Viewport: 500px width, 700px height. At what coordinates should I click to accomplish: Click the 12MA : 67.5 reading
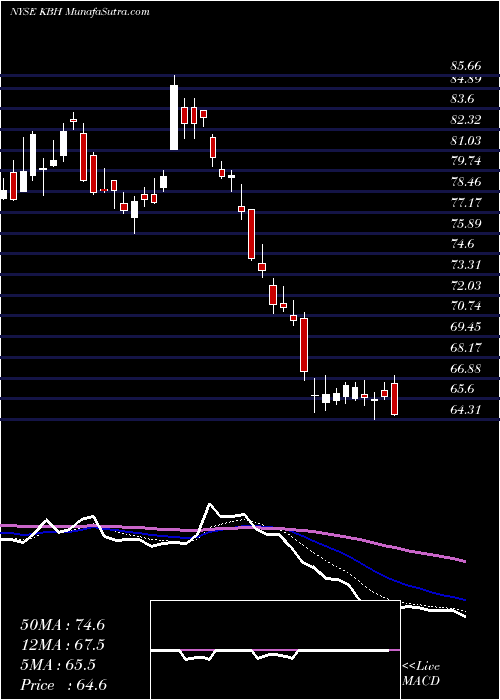[x=62, y=645]
